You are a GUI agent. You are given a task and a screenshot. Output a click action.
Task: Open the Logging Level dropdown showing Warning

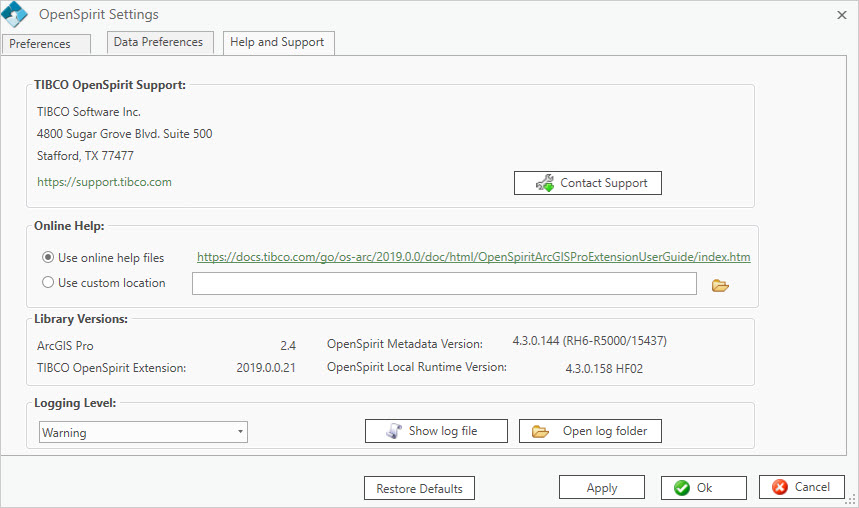[x=143, y=432]
